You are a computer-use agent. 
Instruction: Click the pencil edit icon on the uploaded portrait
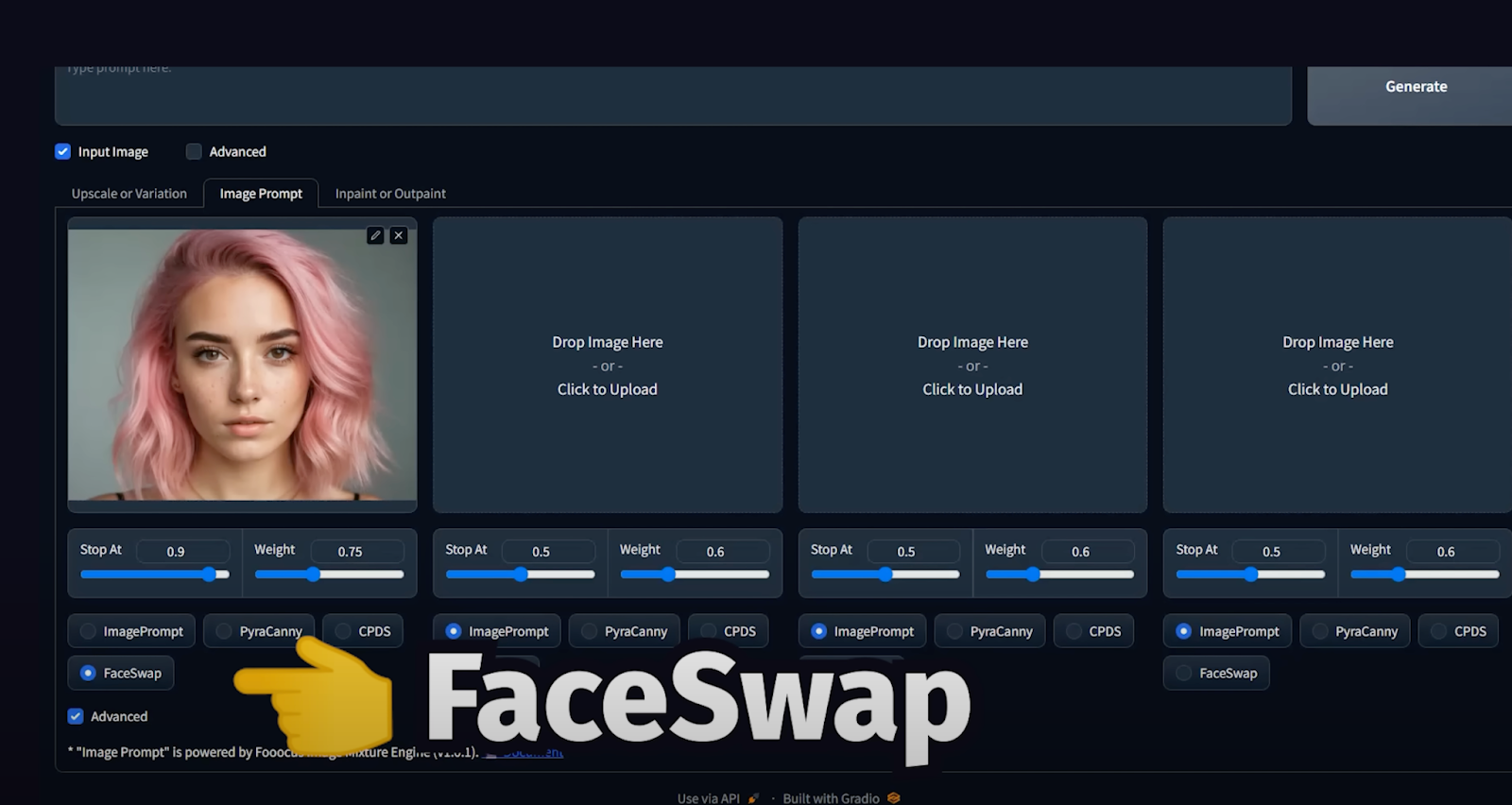point(375,235)
